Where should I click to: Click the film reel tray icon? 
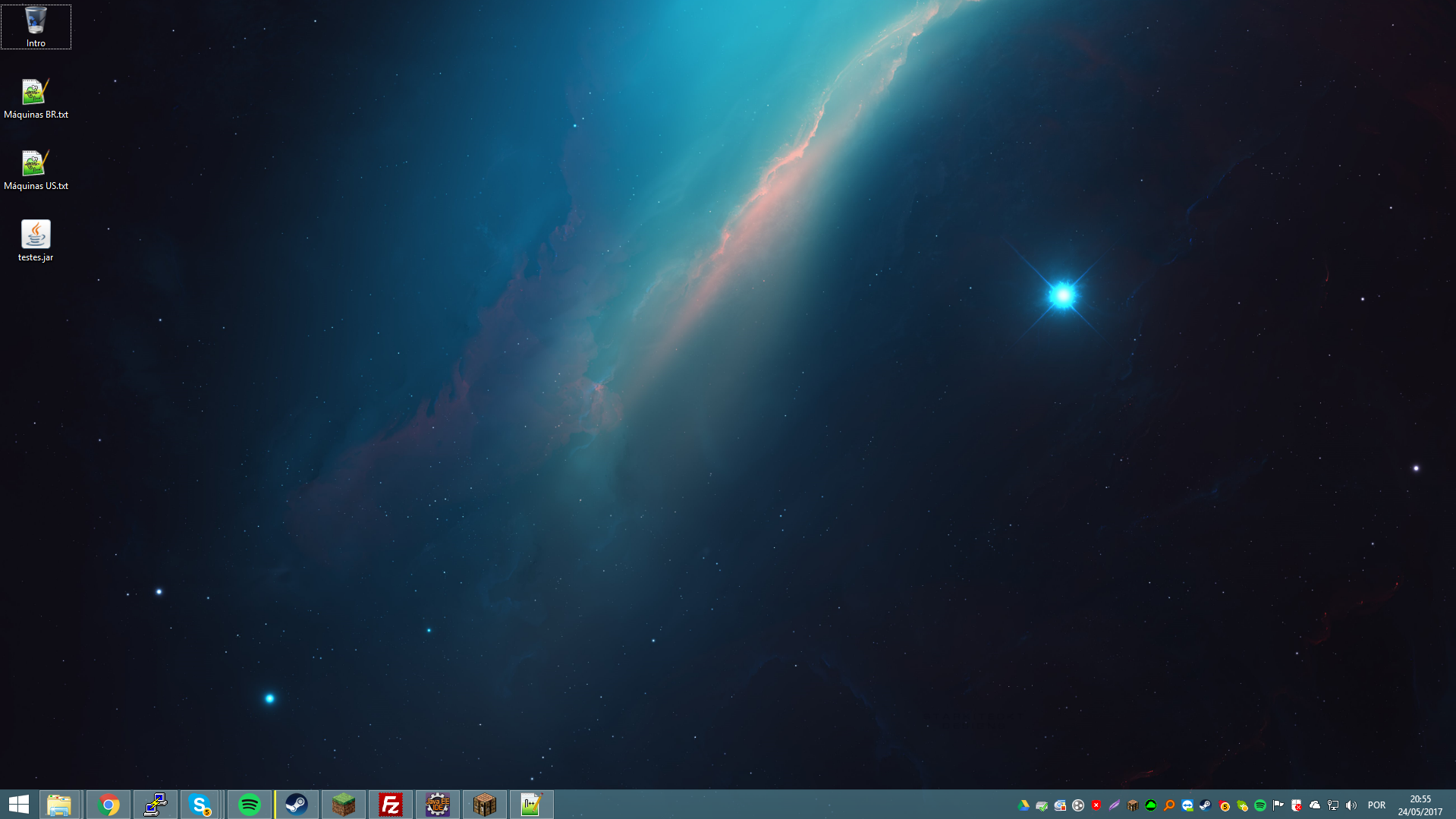(1078, 805)
